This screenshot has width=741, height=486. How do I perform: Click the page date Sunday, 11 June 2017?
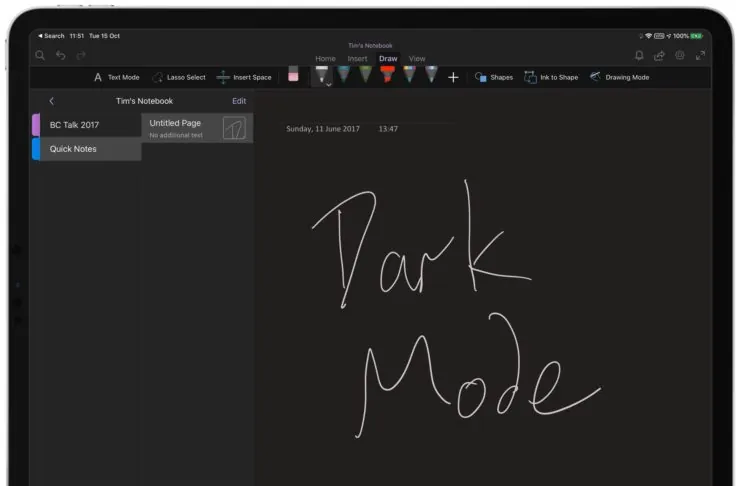(x=323, y=129)
